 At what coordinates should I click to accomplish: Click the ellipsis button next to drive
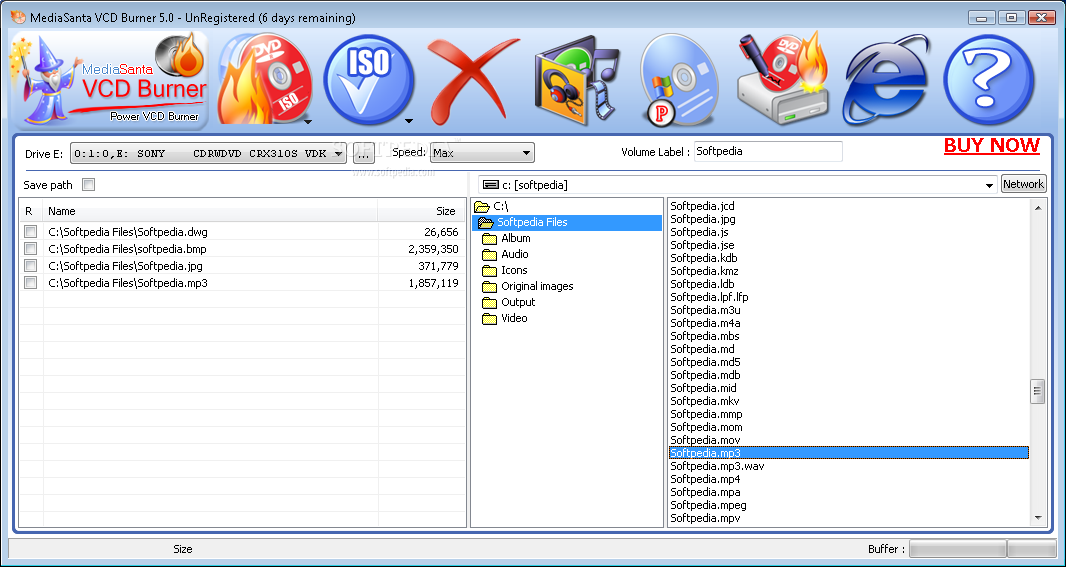coord(364,154)
